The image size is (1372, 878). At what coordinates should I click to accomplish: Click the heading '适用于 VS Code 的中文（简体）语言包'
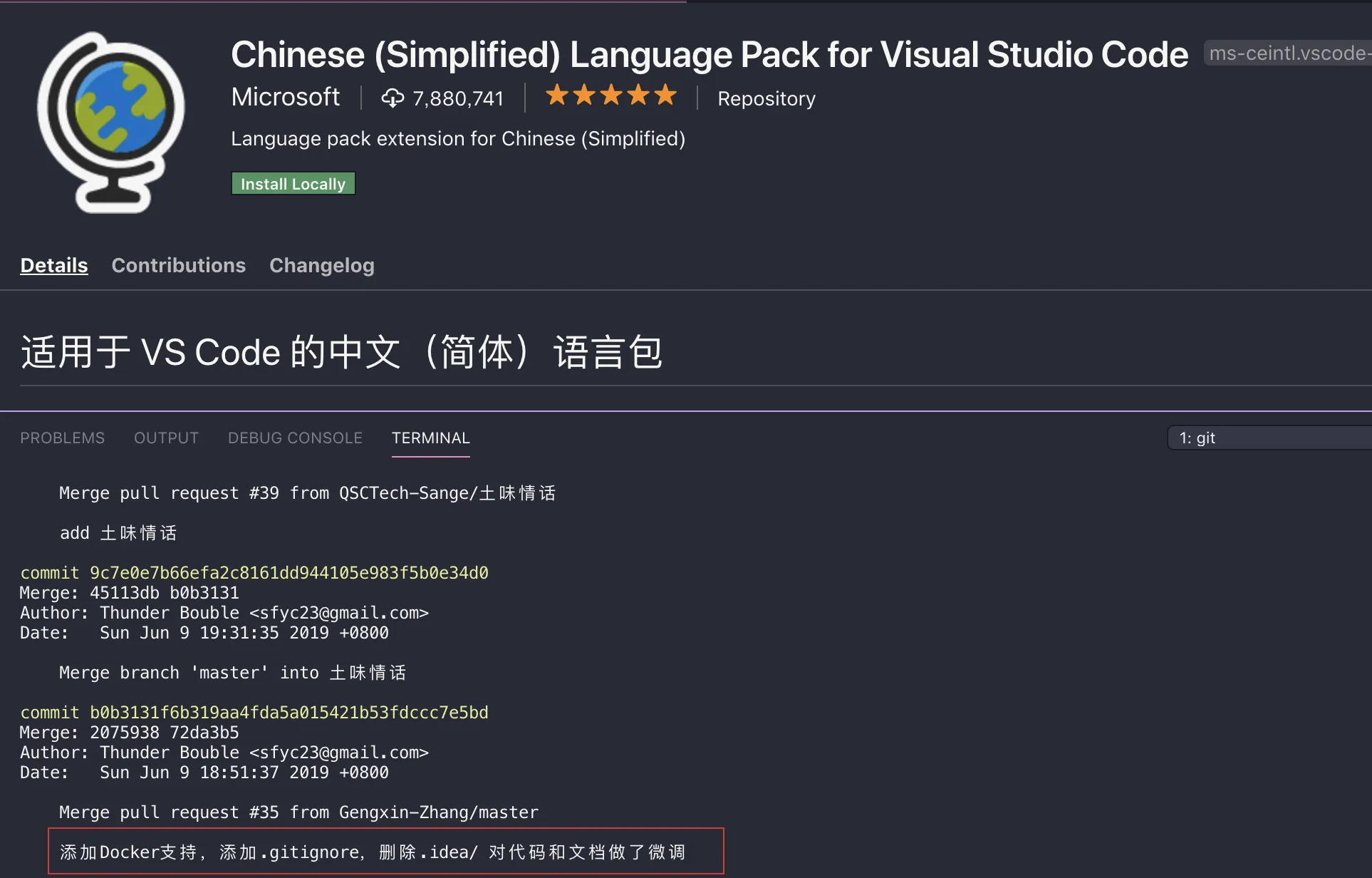tap(342, 352)
